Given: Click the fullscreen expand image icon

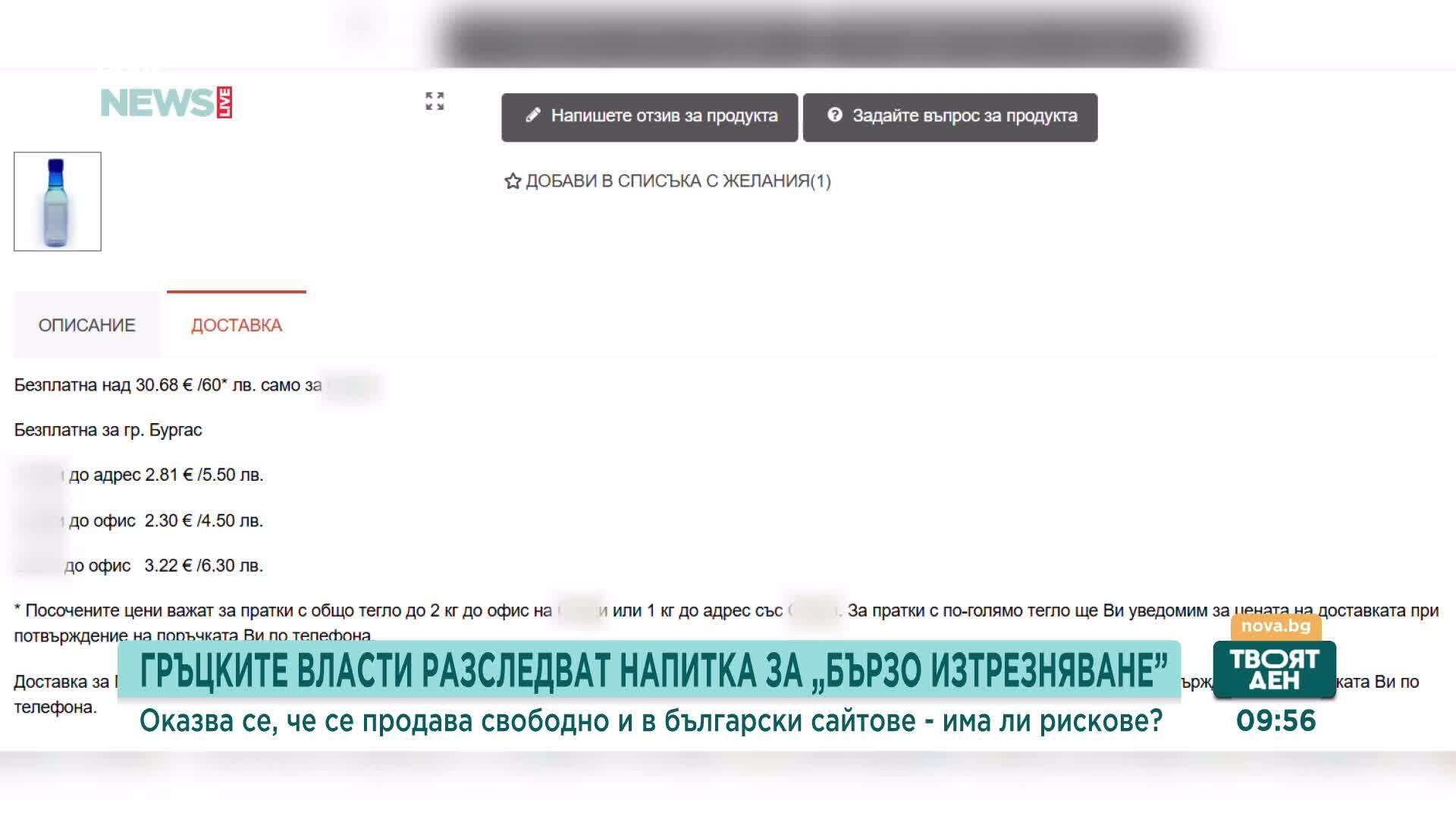Looking at the screenshot, I should [x=435, y=101].
